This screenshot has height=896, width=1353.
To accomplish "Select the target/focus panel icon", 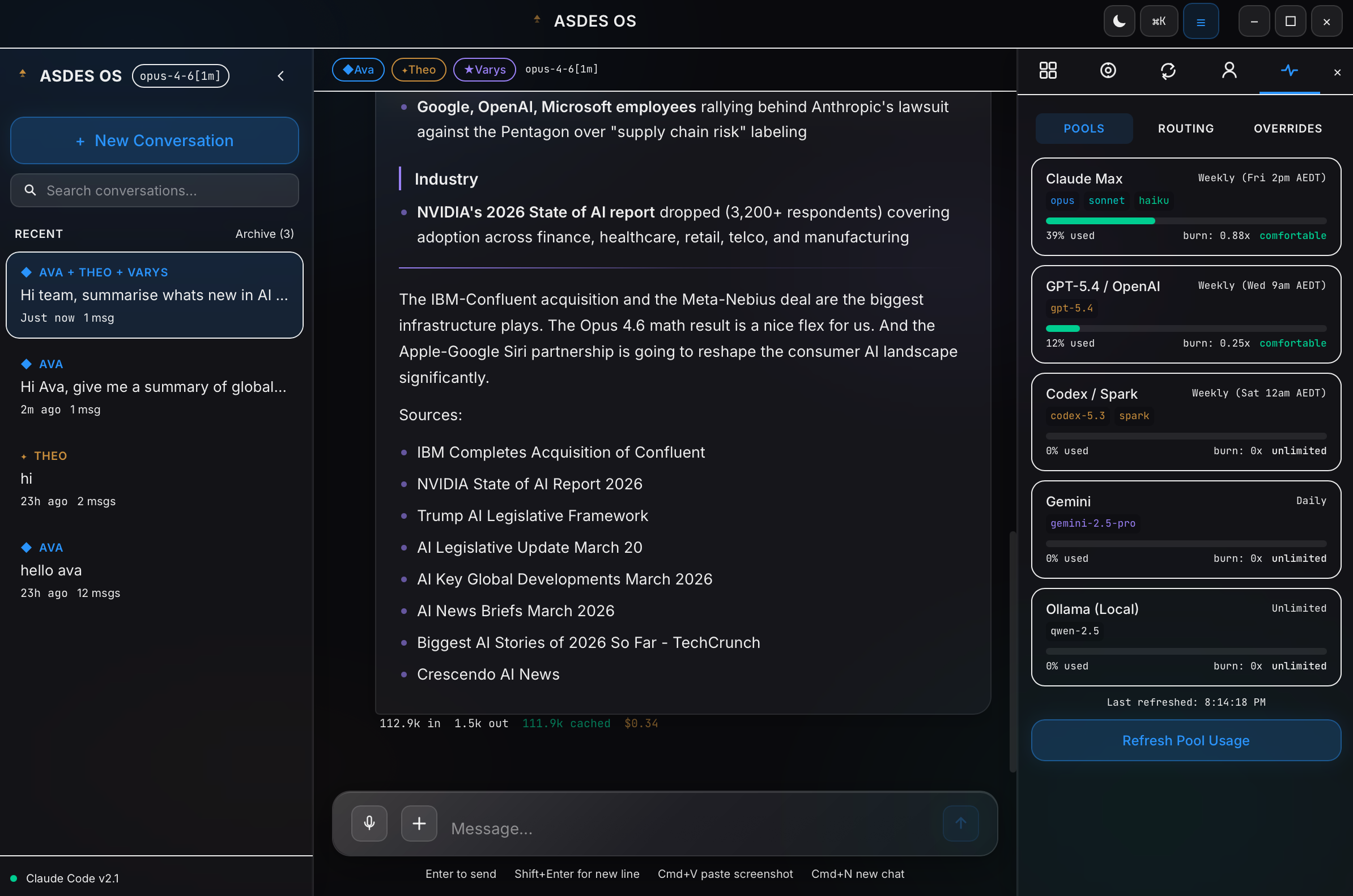I will click(1107, 71).
